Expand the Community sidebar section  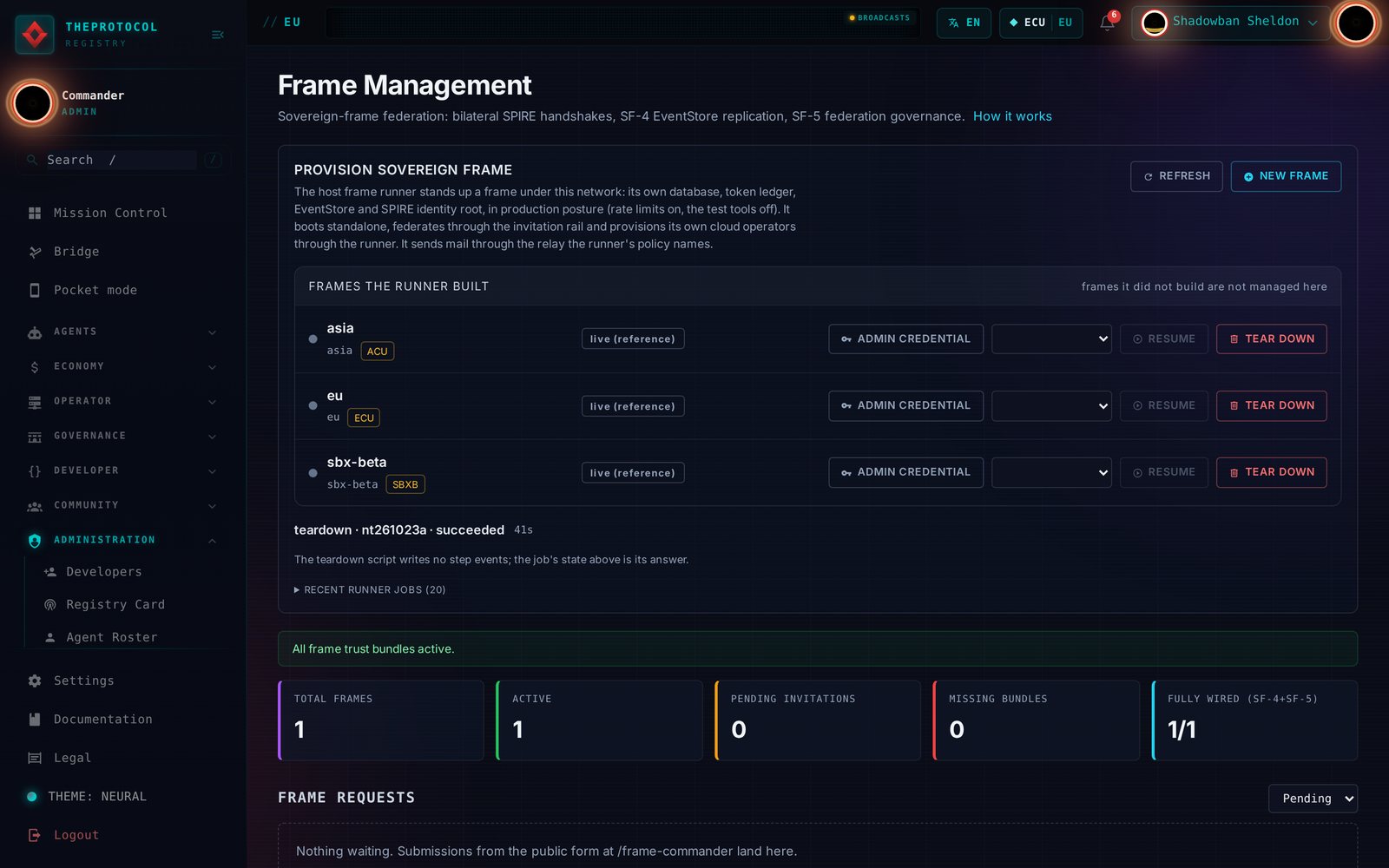123,505
